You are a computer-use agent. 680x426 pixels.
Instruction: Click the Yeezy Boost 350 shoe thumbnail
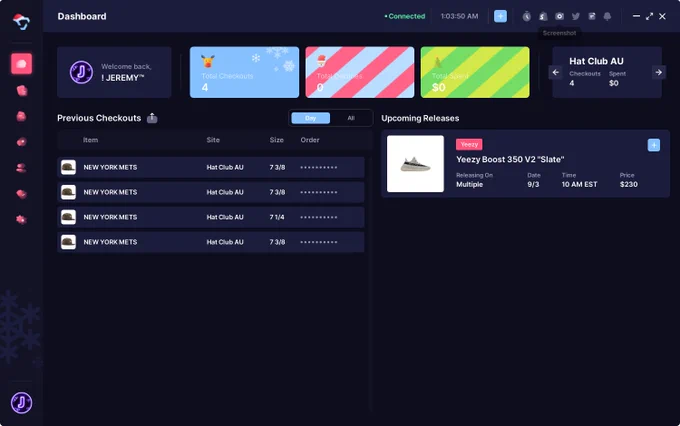pyautogui.click(x=415, y=164)
